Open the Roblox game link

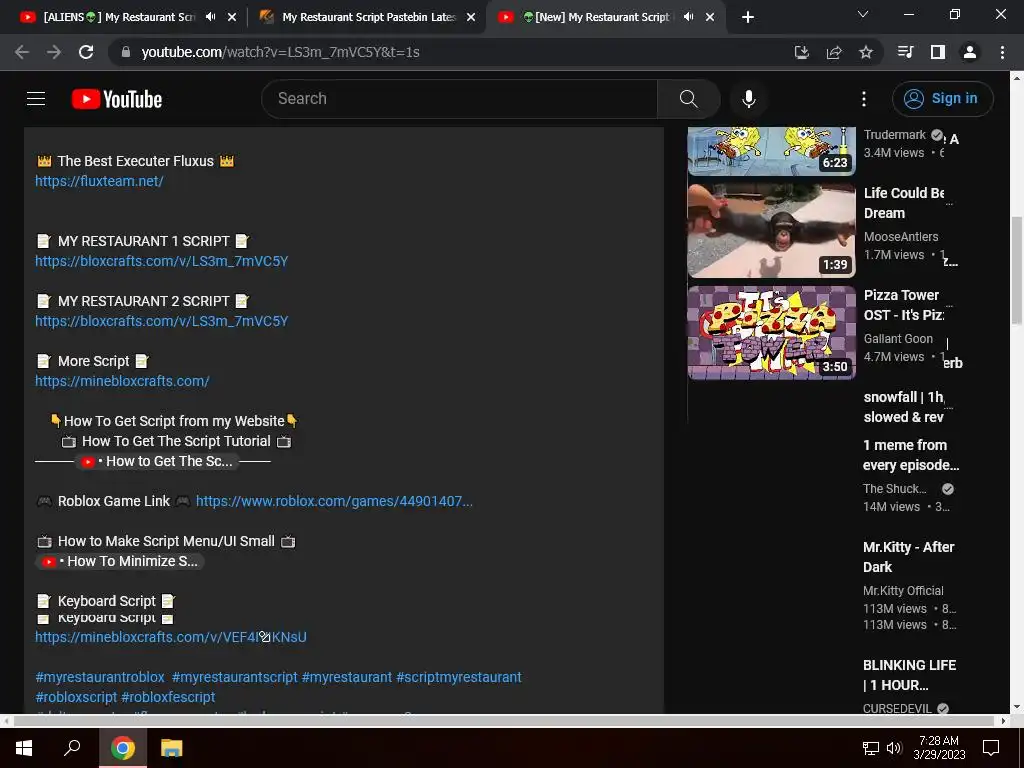coord(334,501)
